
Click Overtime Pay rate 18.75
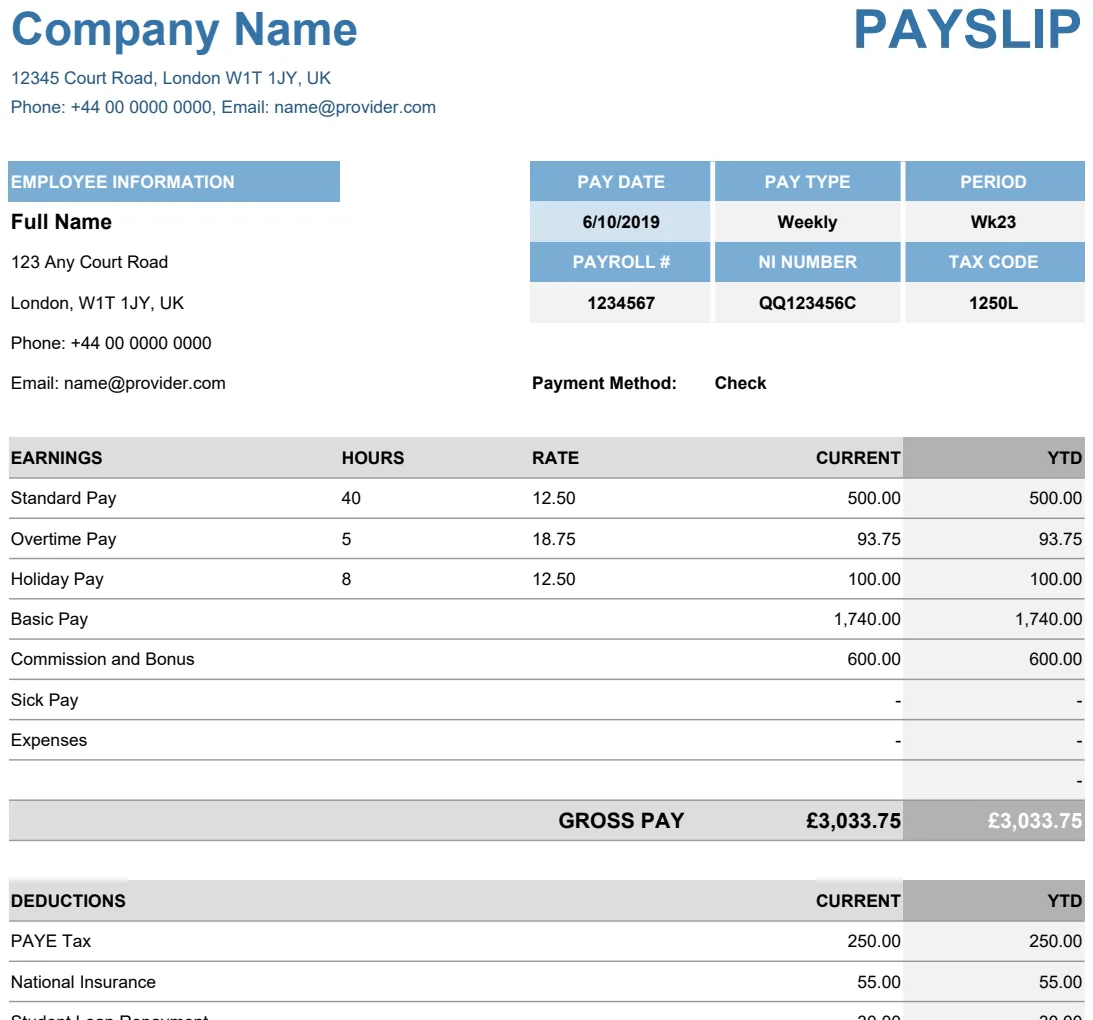(x=554, y=539)
